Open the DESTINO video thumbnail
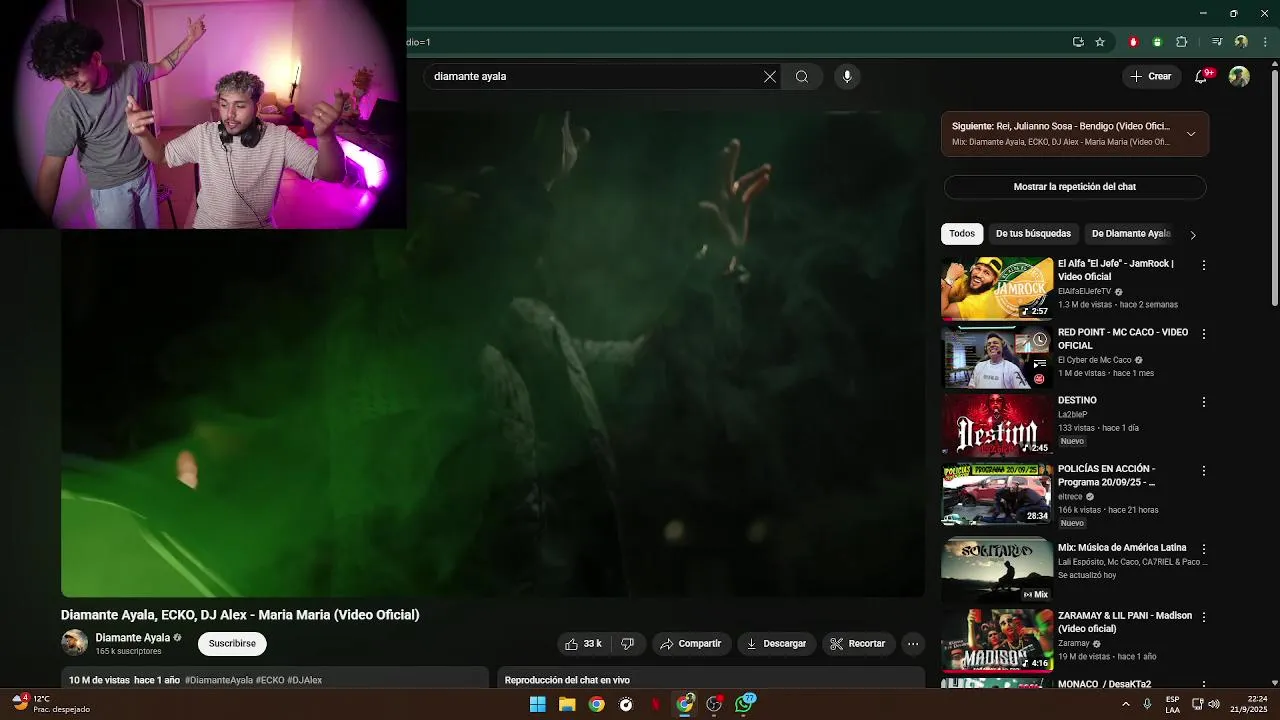The width and height of the screenshot is (1280, 720). [x=997, y=425]
